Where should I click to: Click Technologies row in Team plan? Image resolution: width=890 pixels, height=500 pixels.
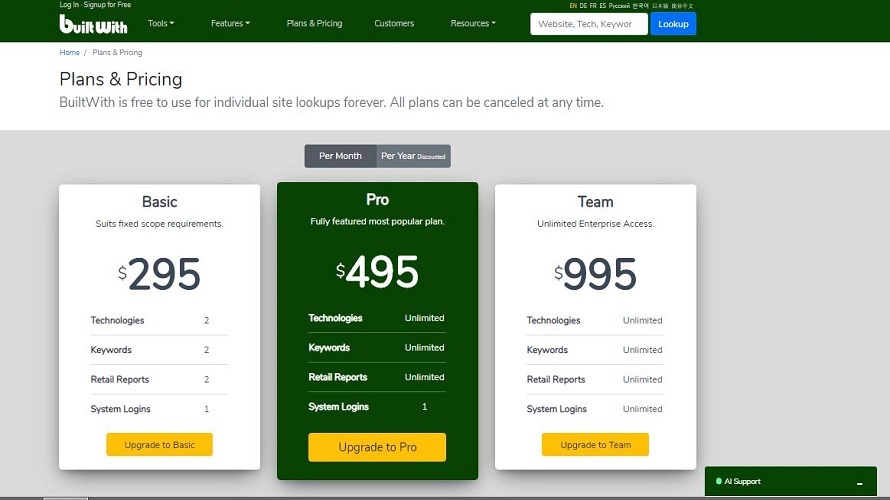[x=595, y=320]
